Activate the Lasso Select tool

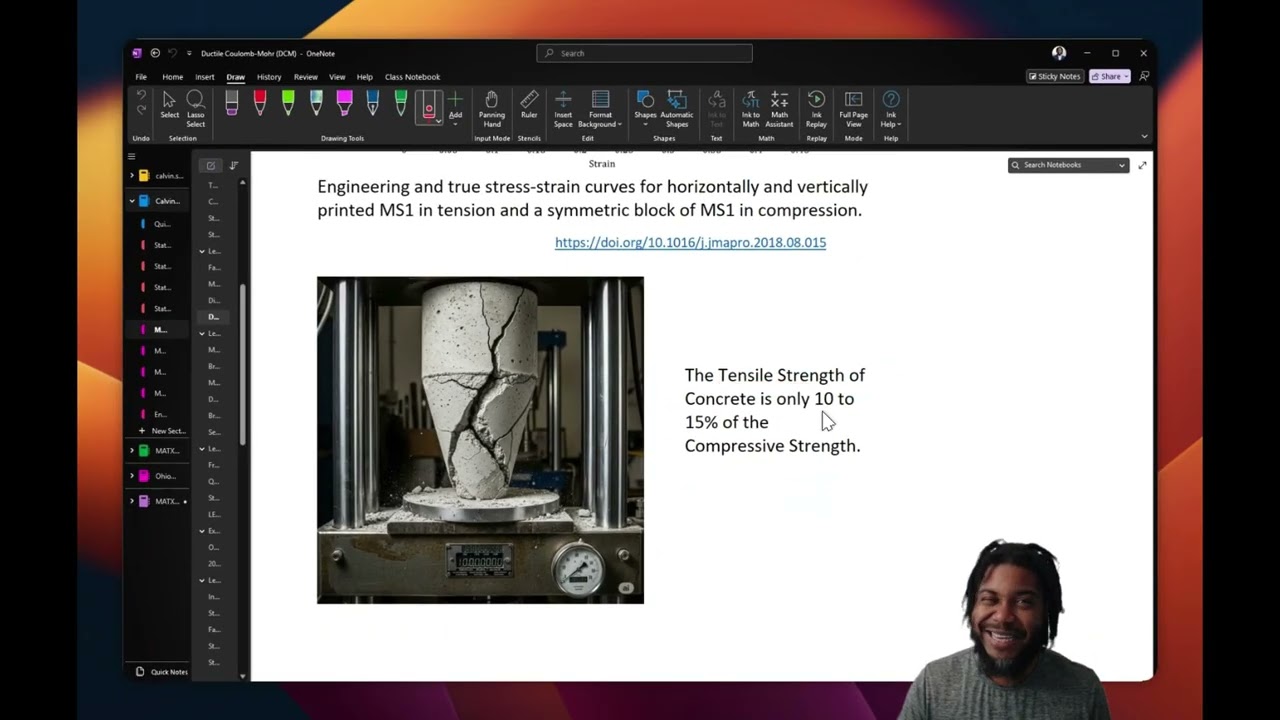pyautogui.click(x=195, y=106)
